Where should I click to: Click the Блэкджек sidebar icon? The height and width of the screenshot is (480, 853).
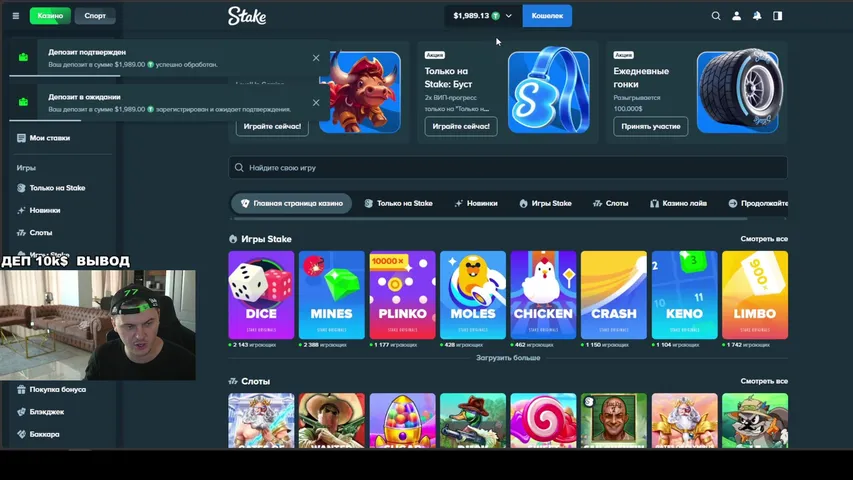(21, 411)
